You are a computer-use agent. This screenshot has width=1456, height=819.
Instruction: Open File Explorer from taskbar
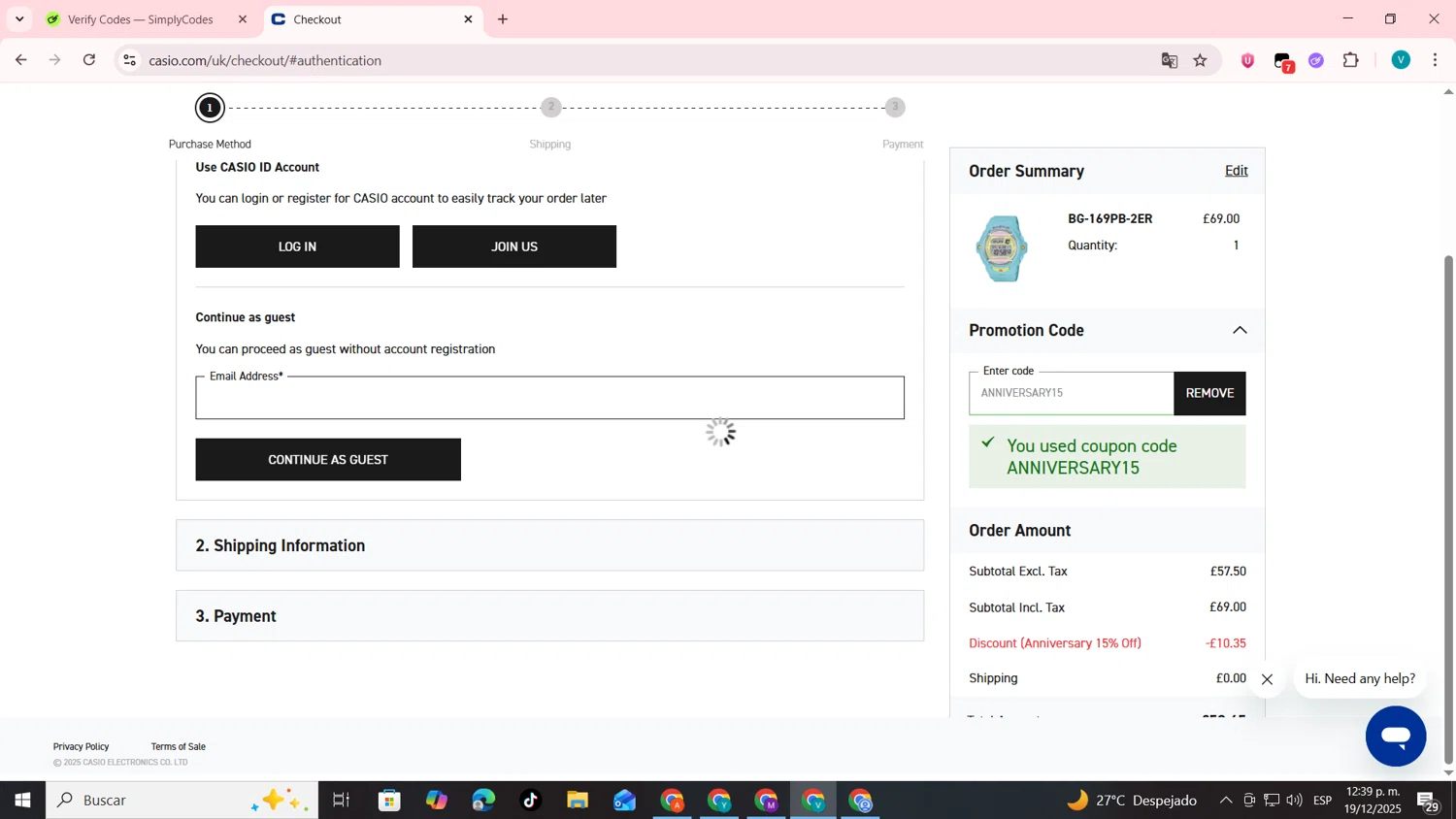tap(578, 801)
